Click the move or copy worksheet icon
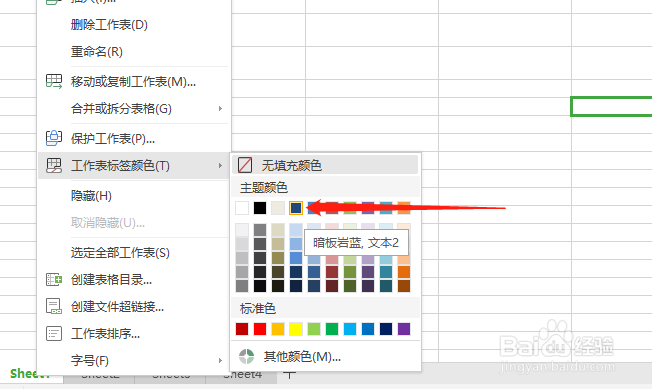 [x=54, y=81]
